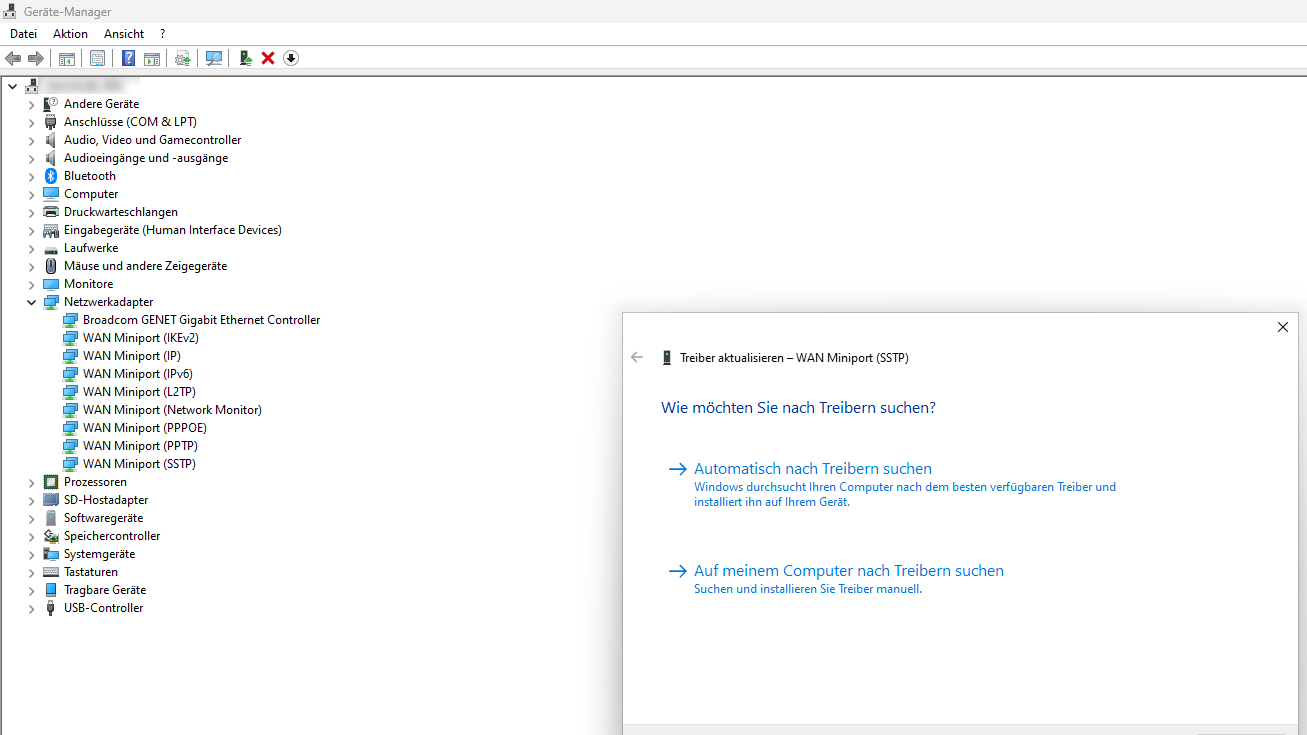Toggle the console tree toolbar icon
1307x735 pixels.
(67, 58)
